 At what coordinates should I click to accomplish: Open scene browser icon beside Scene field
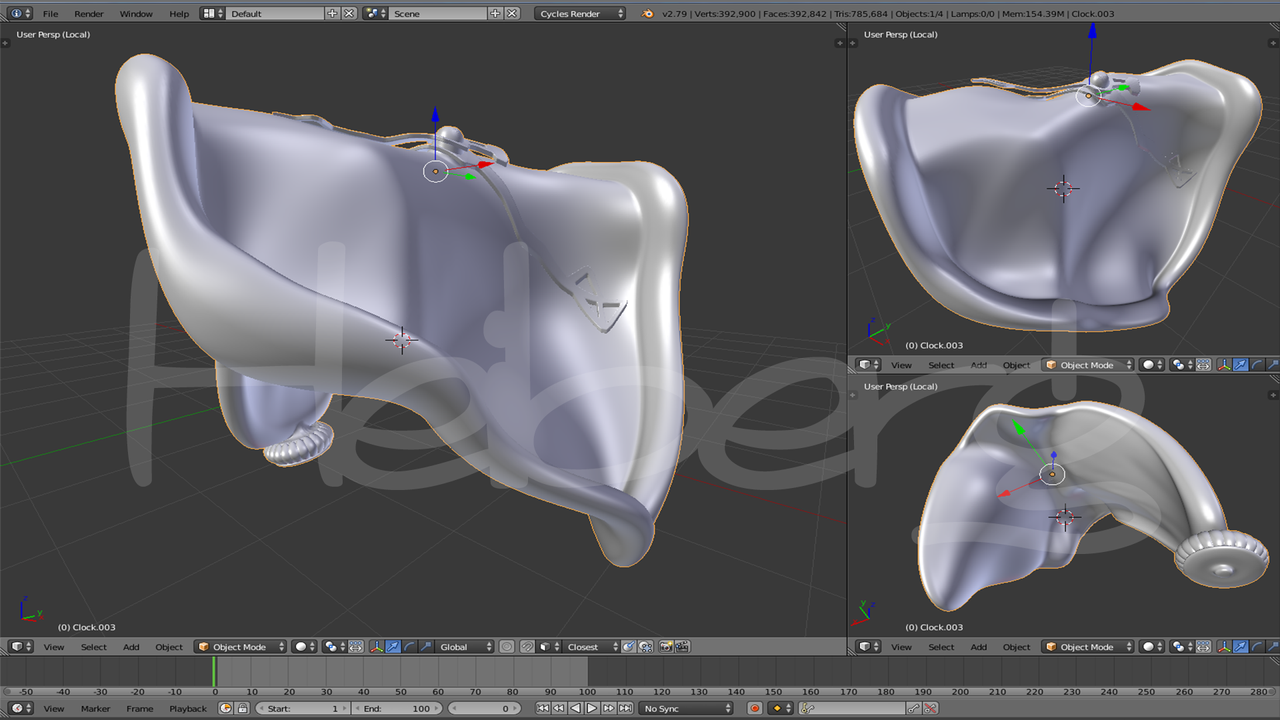click(x=376, y=14)
